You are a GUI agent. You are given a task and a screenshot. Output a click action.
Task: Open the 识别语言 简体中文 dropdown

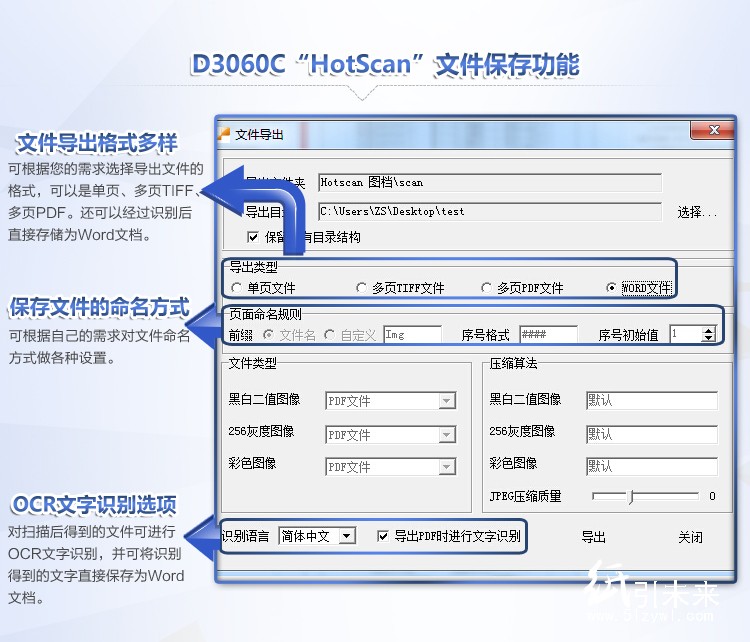(x=346, y=537)
